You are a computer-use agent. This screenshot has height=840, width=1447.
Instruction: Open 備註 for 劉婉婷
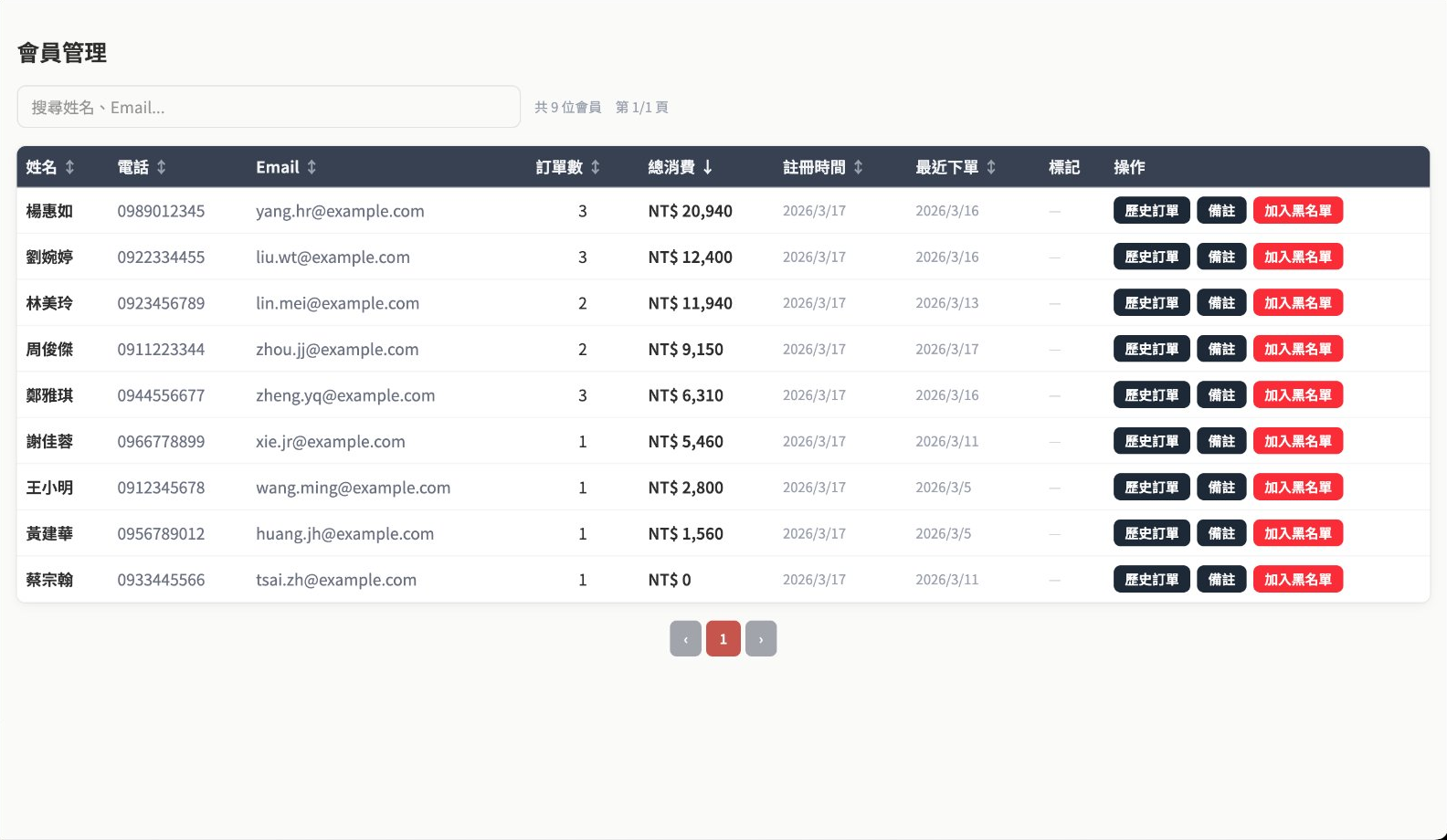1221,257
